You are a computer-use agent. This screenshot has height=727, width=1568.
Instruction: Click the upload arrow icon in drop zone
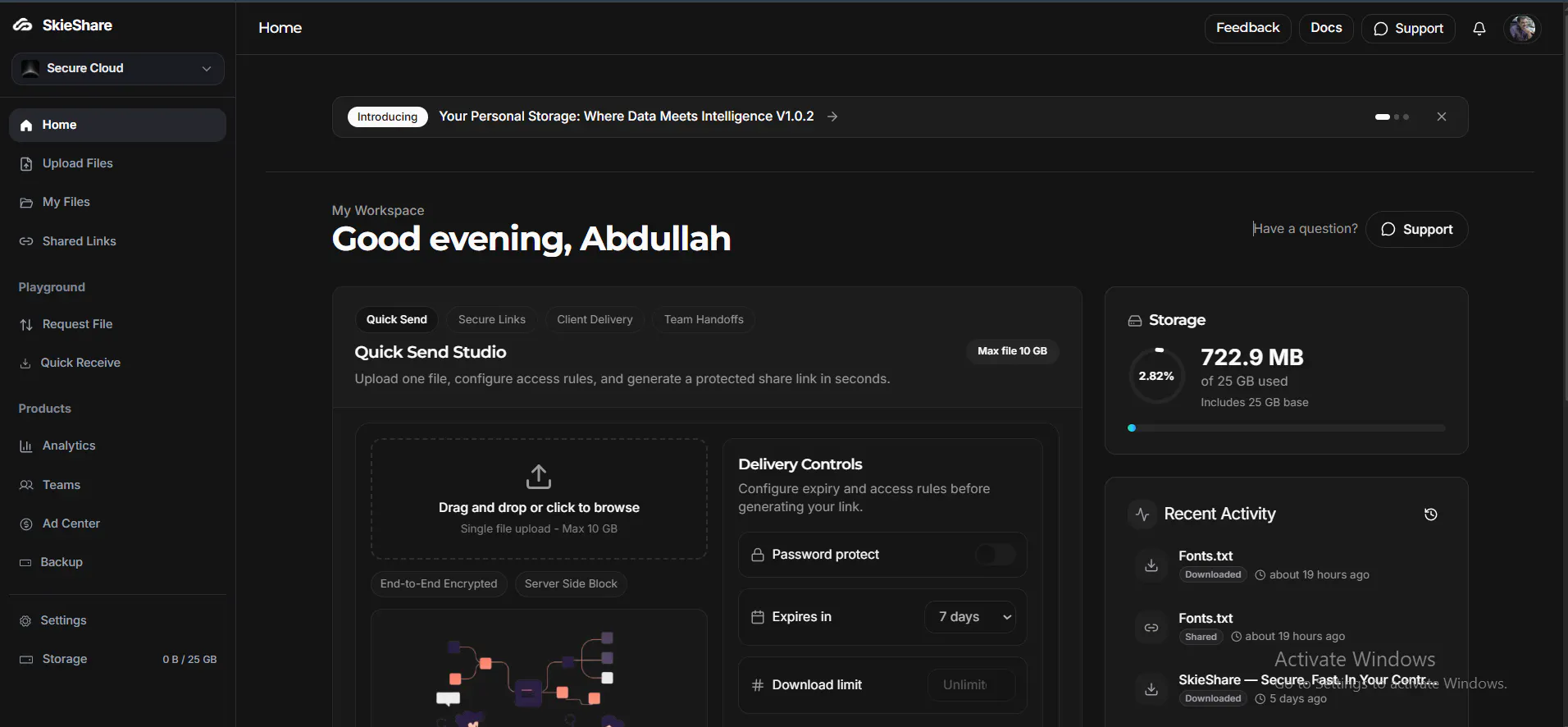(539, 477)
